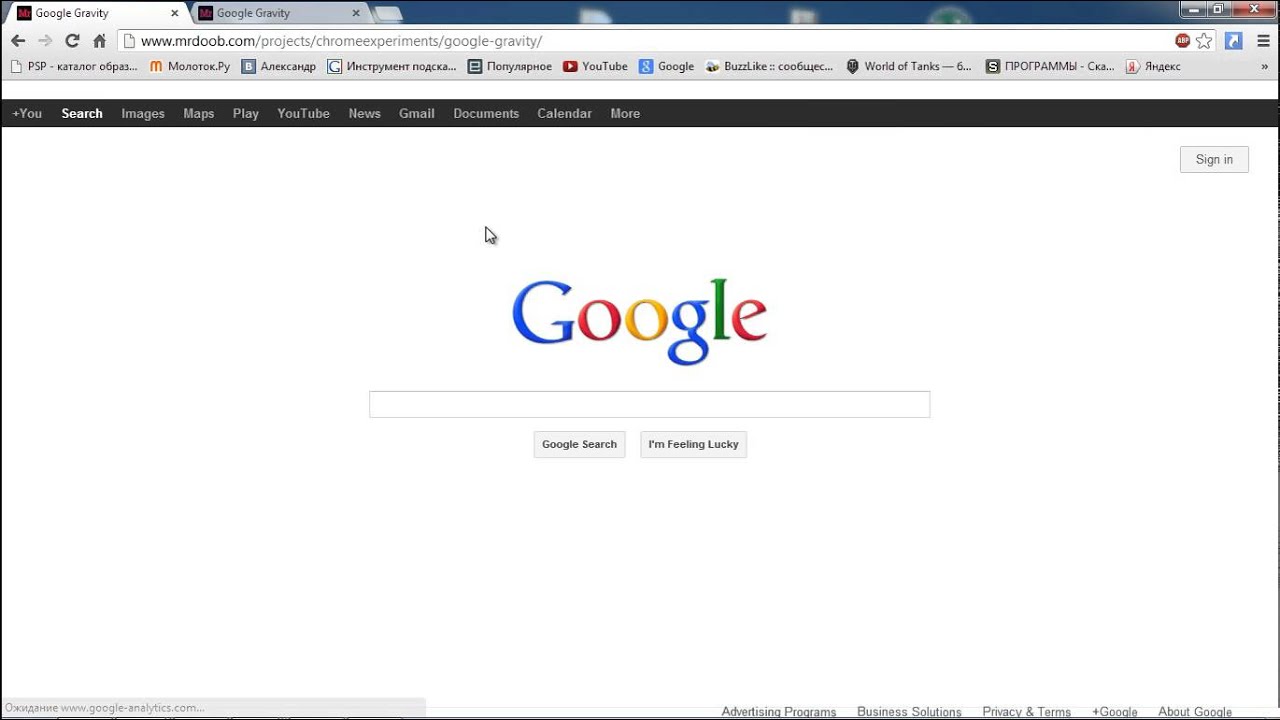This screenshot has width=1280, height=720.
Task: Select the first Google Gravity tab
Action: pos(98,13)
